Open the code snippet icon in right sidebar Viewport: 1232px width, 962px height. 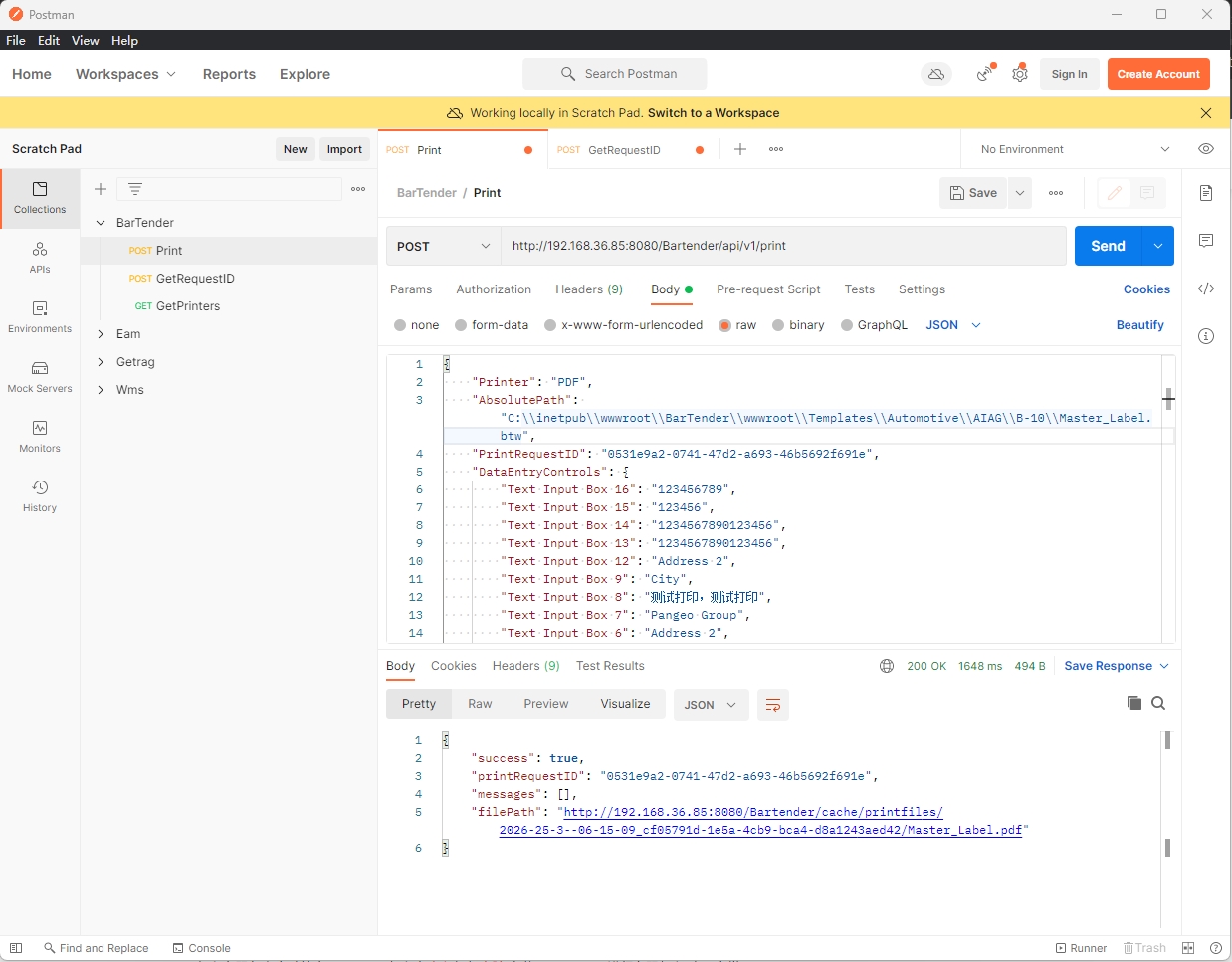[1206, 289]
